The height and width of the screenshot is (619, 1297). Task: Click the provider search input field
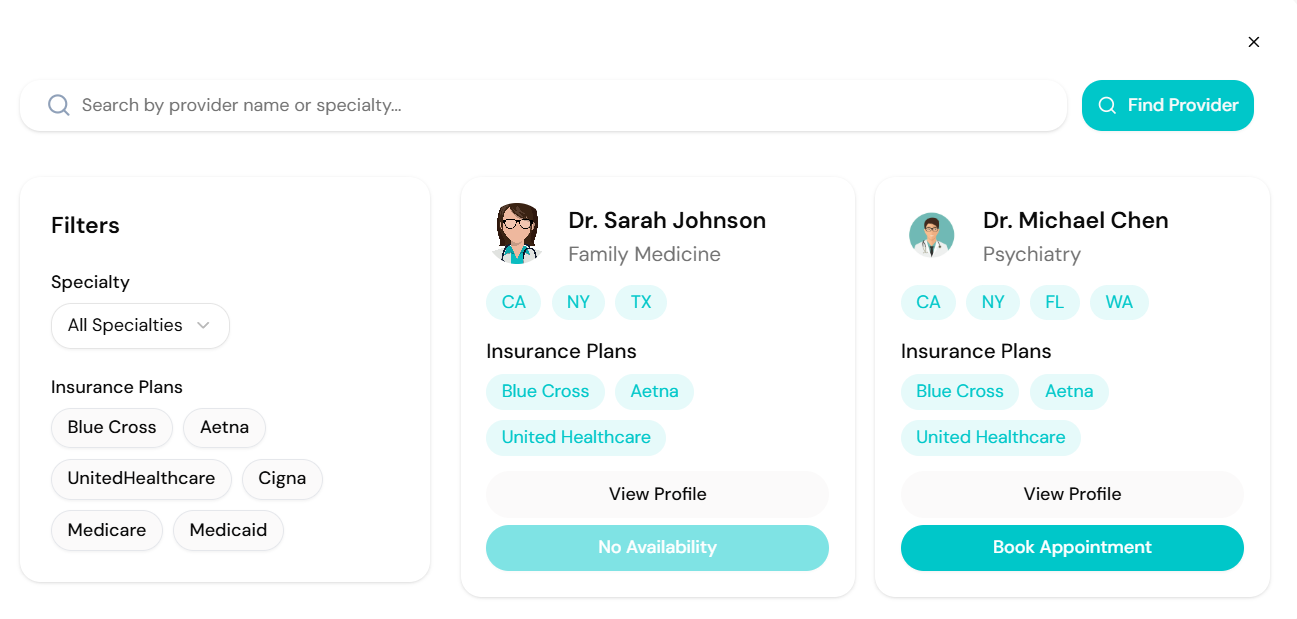tap(400, 105)
